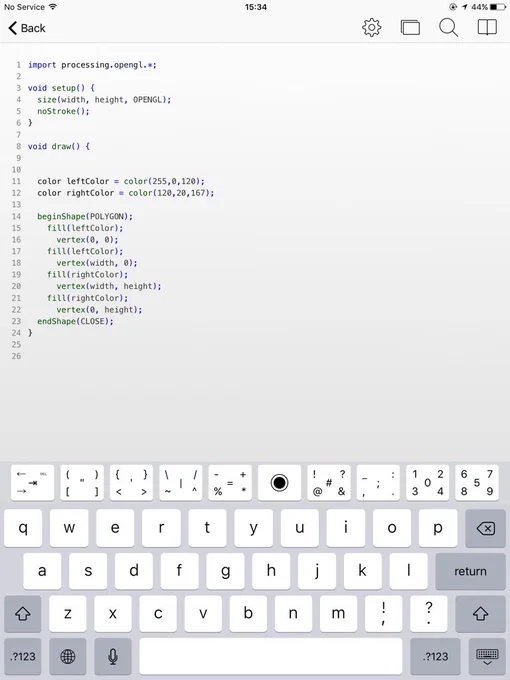Go Back using the top-left button
The width and height of the screenshot is (510, 680).
point(27,28)
